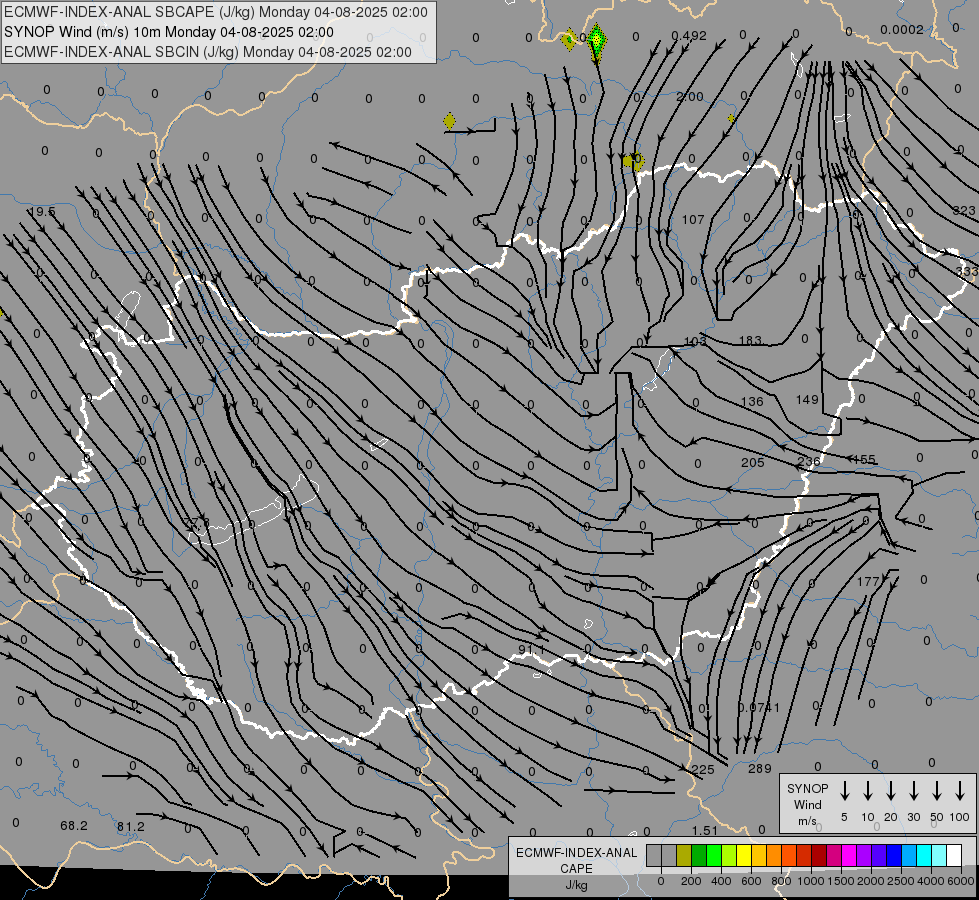The image size is (979, 900).
Task: Click the SYNOP Wind m/s legend label
Action: click(x=807, y=804)
